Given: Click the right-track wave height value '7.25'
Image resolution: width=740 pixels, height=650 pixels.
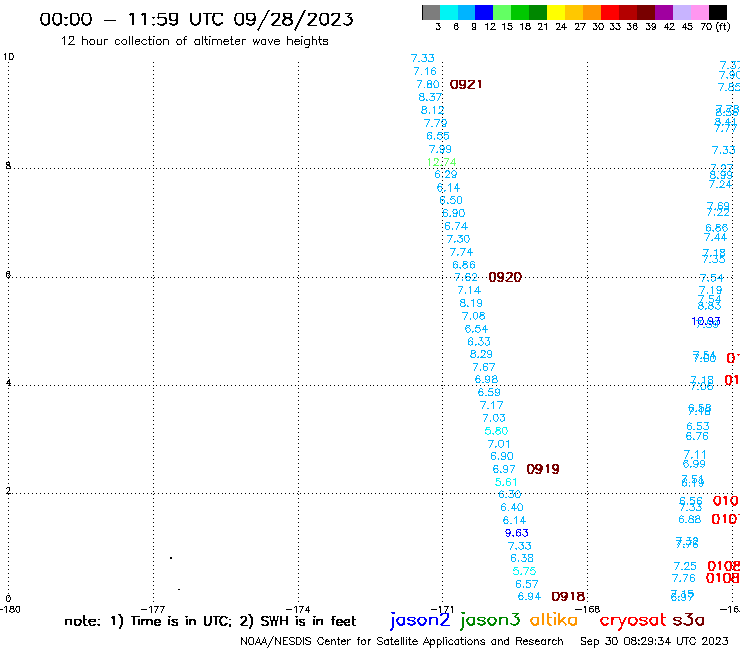Looking at the screenshot, I should point(685,566).
